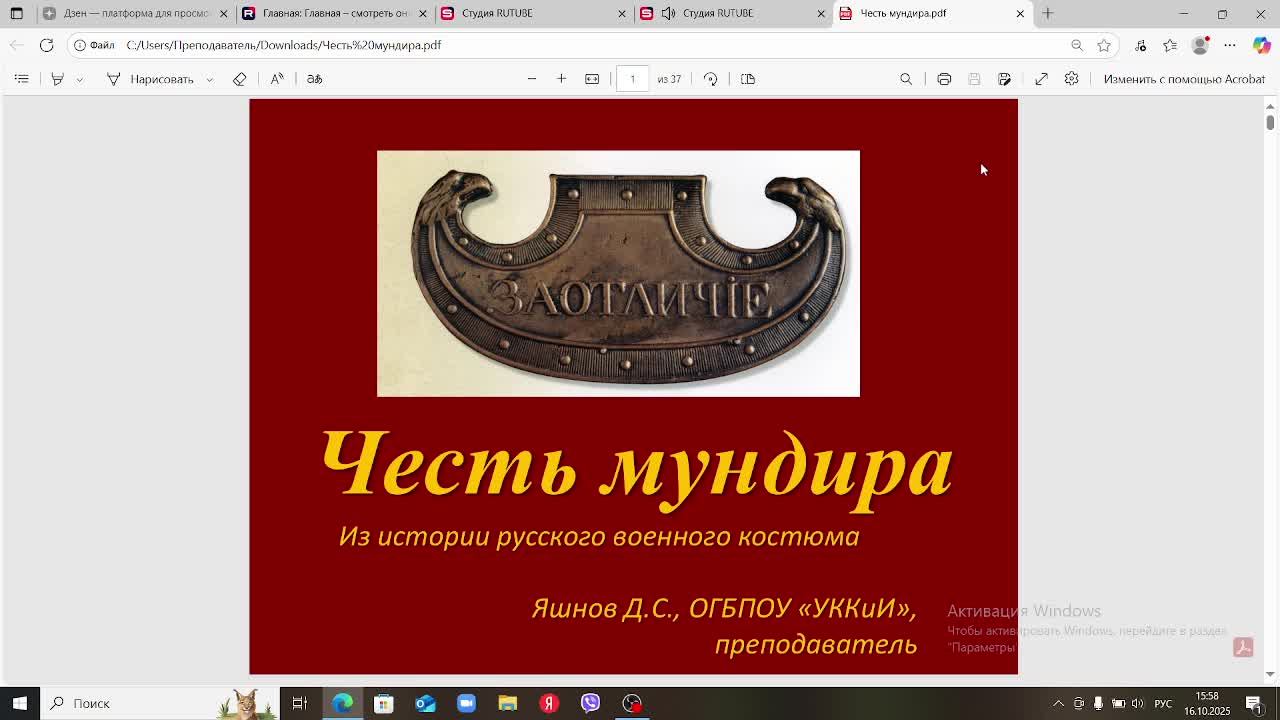Select the eraser tool
The height and width of the screenshot is (720, 1280).
tap(239, 79)
